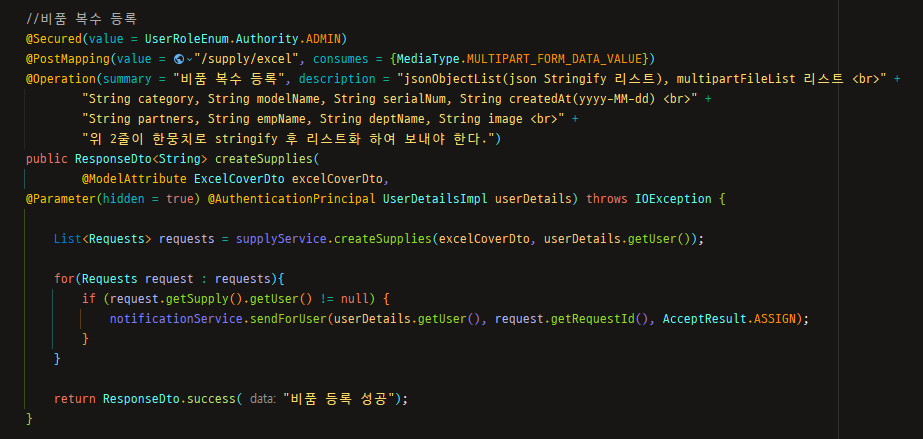Click the string starting "String partners, String empName"

tap(323, 119)
